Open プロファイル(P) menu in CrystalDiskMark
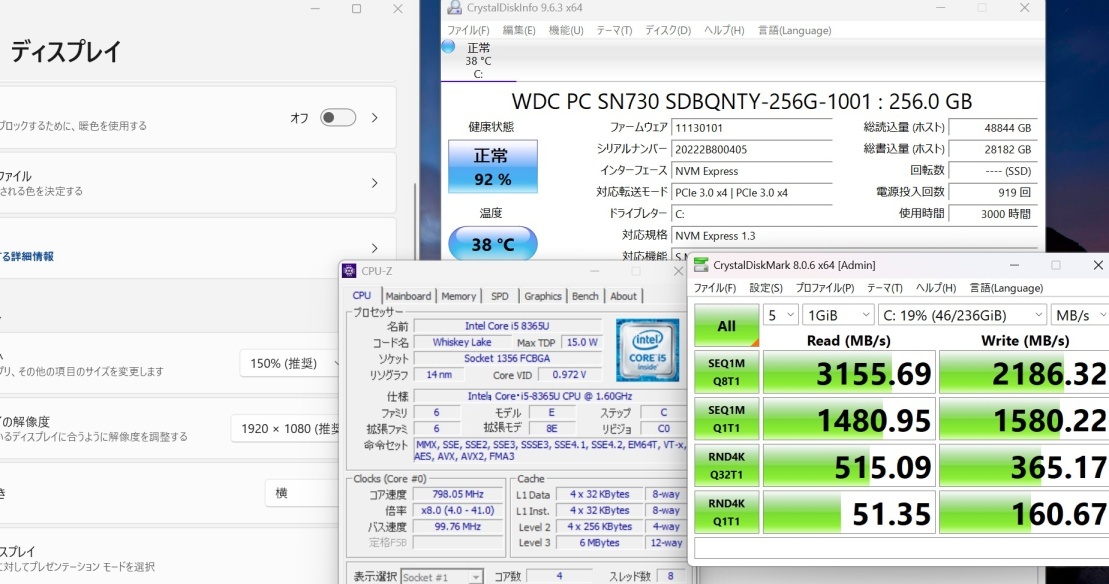Viewport: 1109px width, 584px height. point(825,288)
